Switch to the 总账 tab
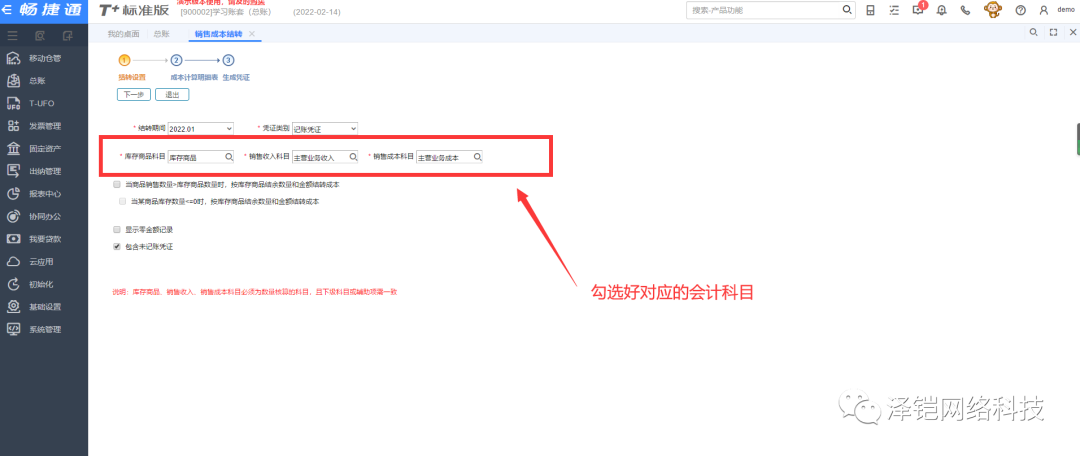Screen dimensions: 1080x456 click(163, 34)
